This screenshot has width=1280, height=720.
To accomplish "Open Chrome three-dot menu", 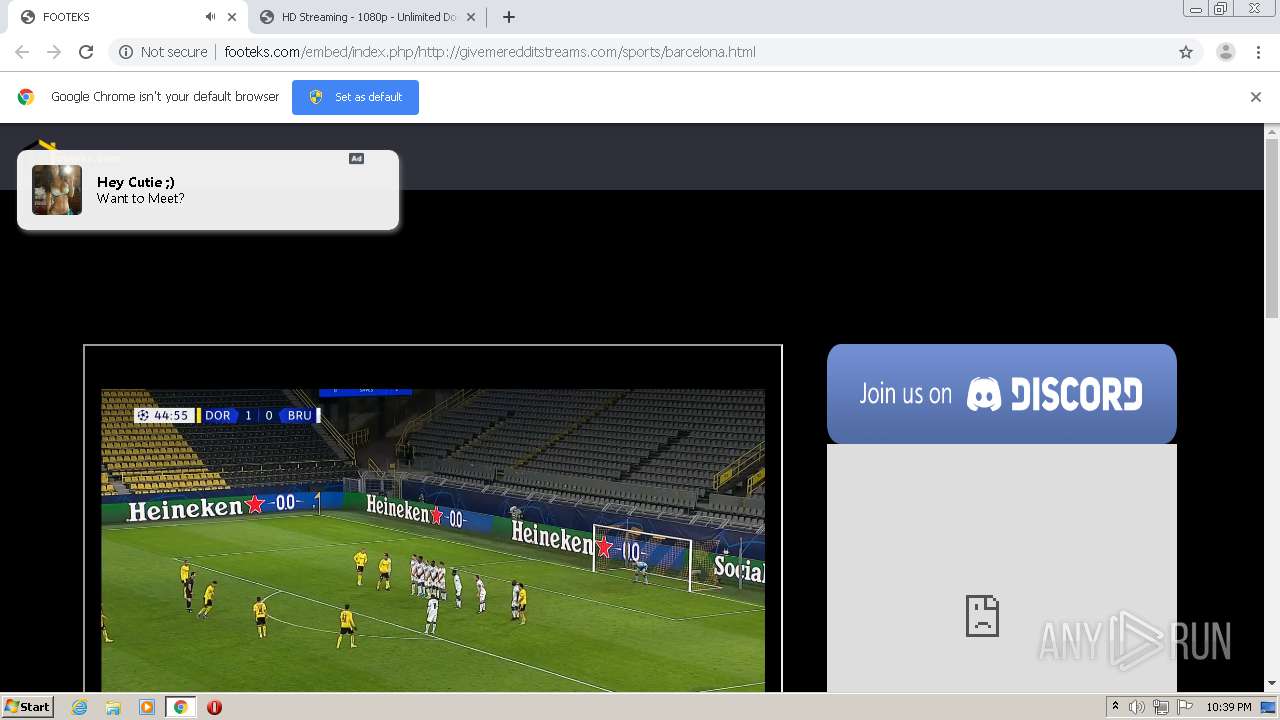I will pyautogui.click(x=1259, y=52).
